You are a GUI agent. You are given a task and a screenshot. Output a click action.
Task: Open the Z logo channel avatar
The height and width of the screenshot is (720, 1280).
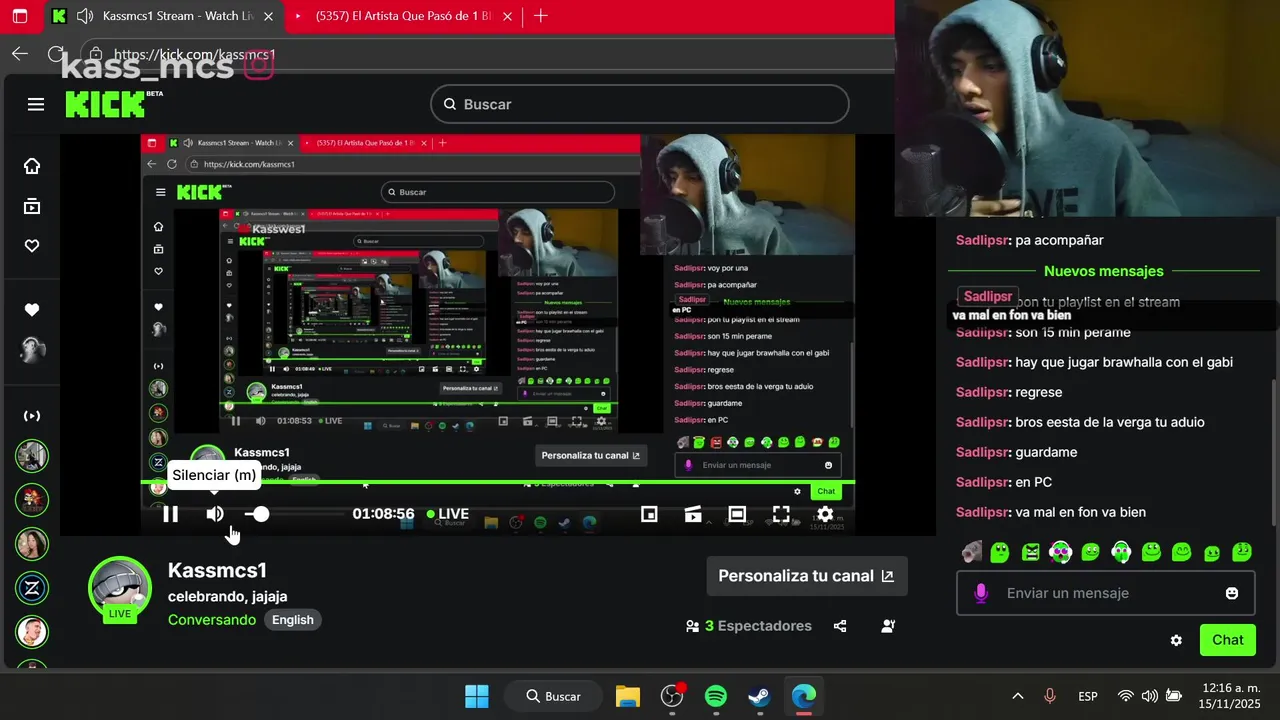pos(32,588)
